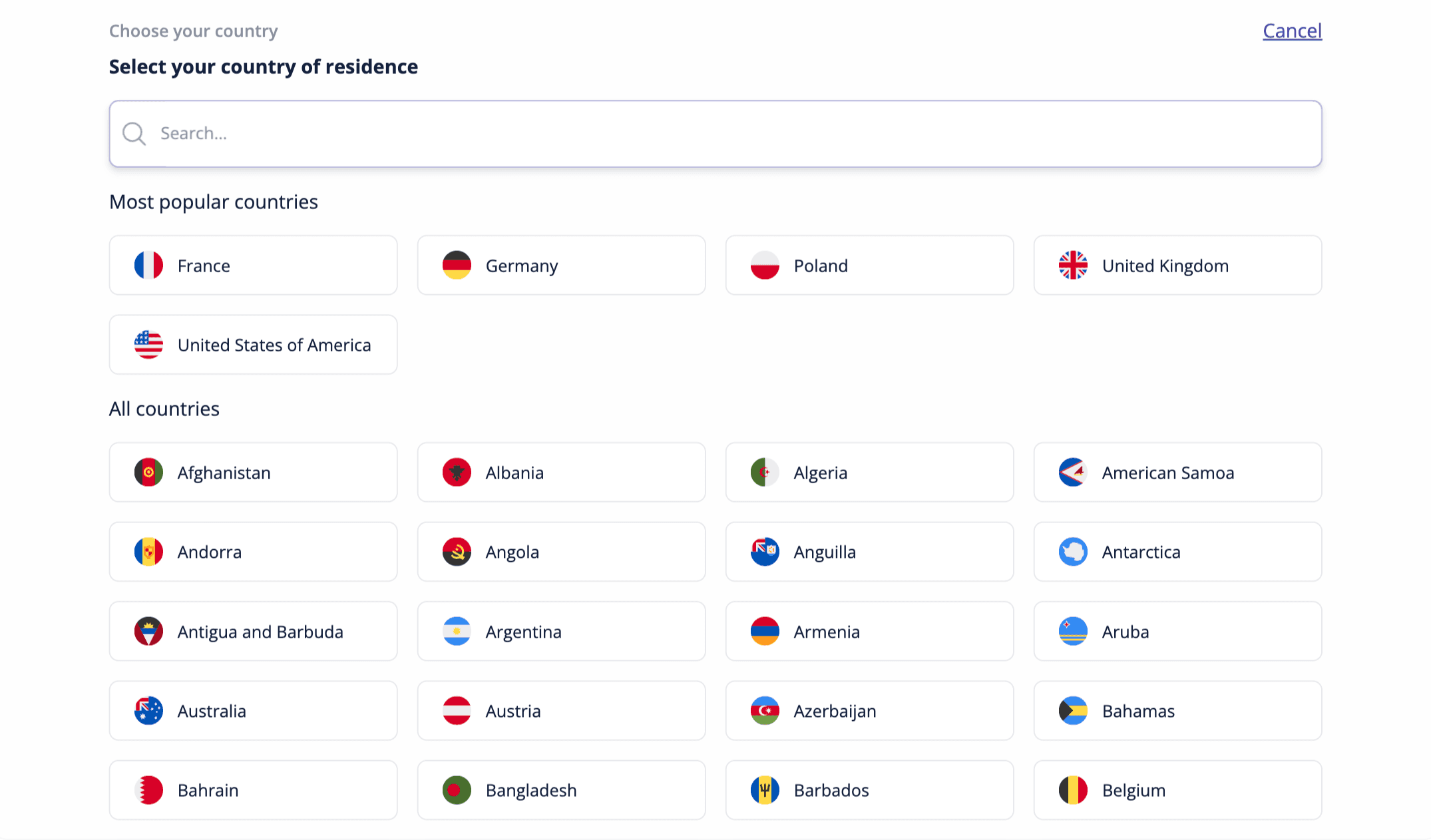Click the Azerbaijan flag icon

tap(765, 711)
